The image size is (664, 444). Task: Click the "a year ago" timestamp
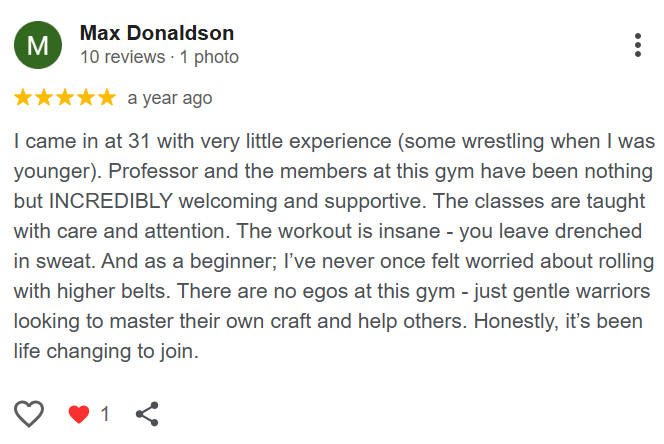170,98
